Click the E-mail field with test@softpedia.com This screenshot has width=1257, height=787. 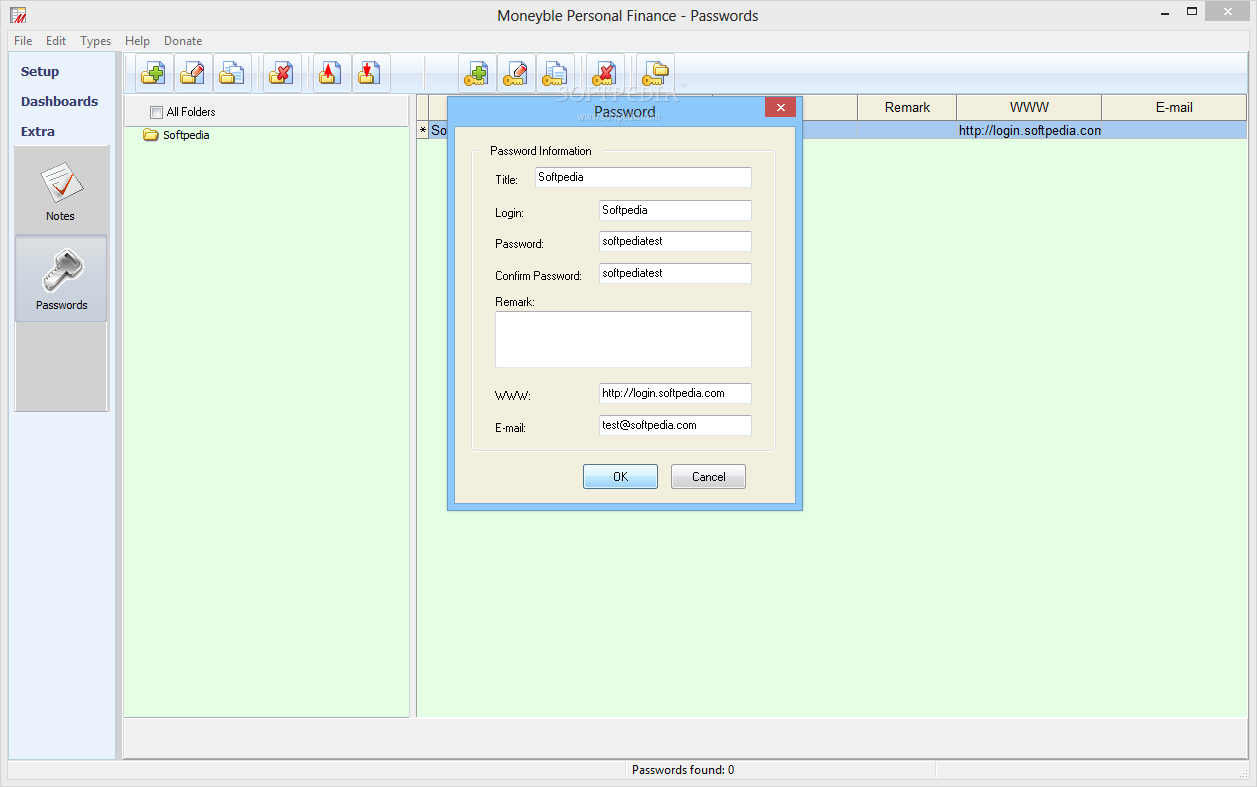(x=675, y=425)
